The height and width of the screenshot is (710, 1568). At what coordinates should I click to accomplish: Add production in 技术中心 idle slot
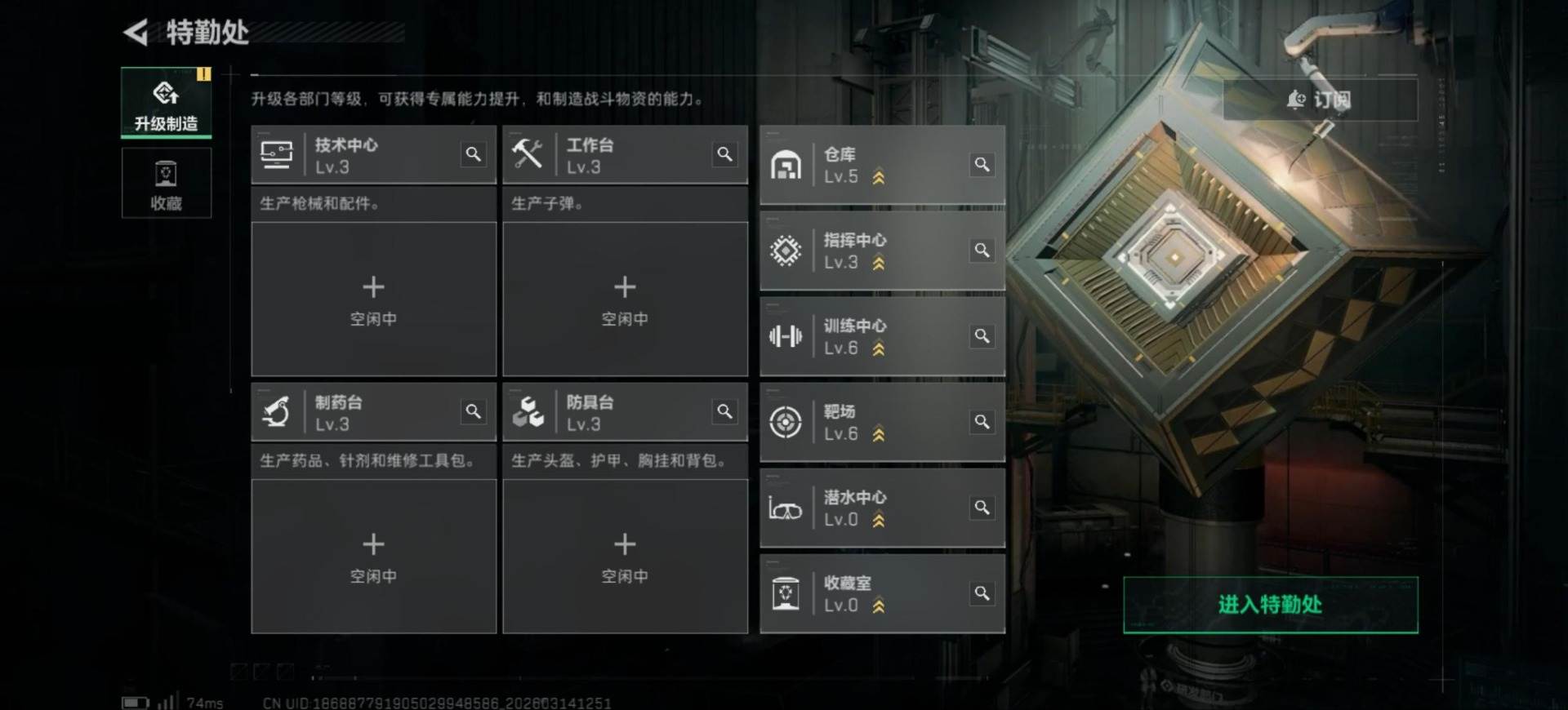click(374, 300)
